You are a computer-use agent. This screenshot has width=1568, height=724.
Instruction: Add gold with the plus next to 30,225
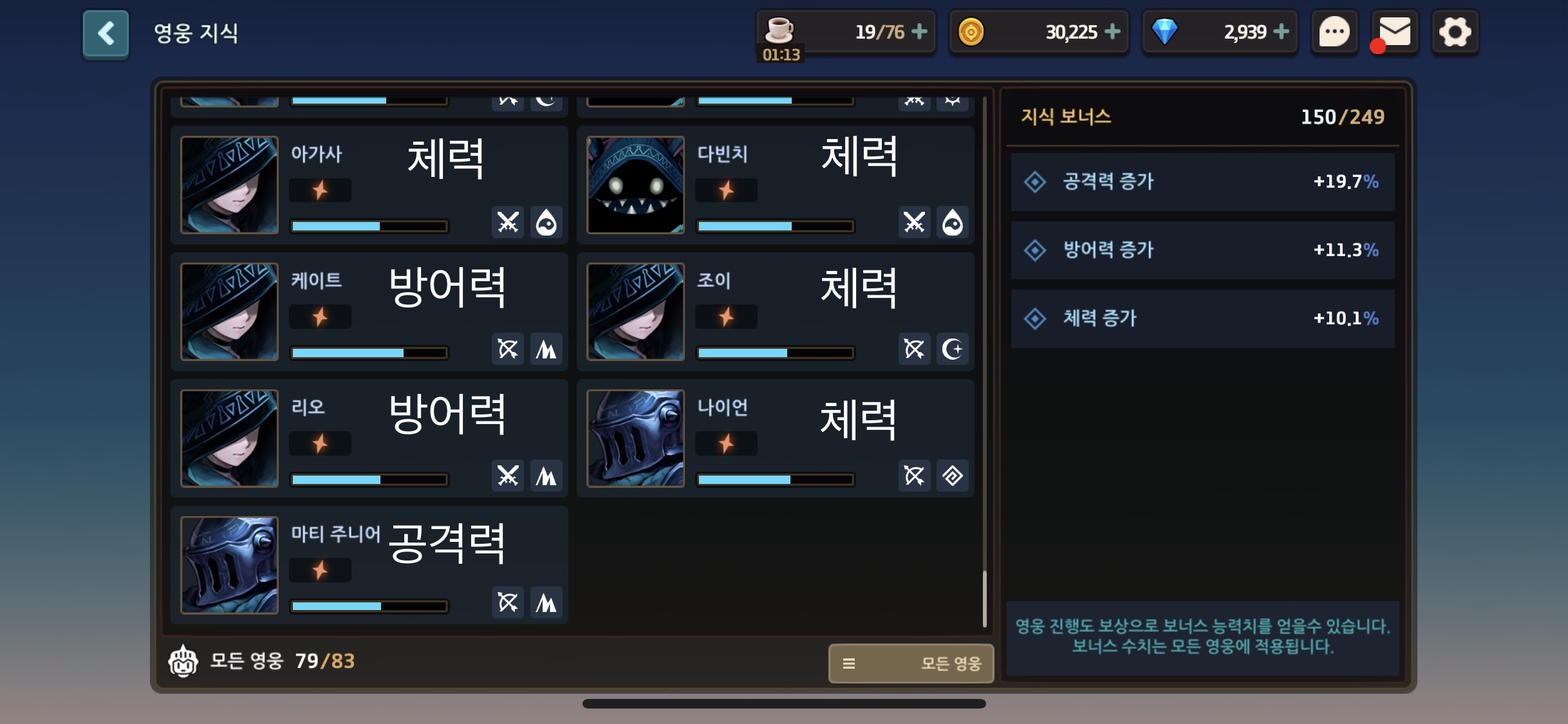(1112, 32)
